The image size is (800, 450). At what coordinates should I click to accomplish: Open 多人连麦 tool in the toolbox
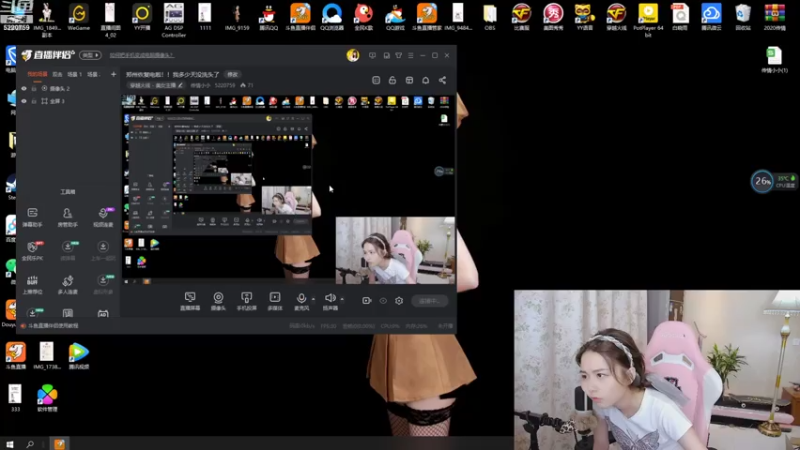pos(67,284)
